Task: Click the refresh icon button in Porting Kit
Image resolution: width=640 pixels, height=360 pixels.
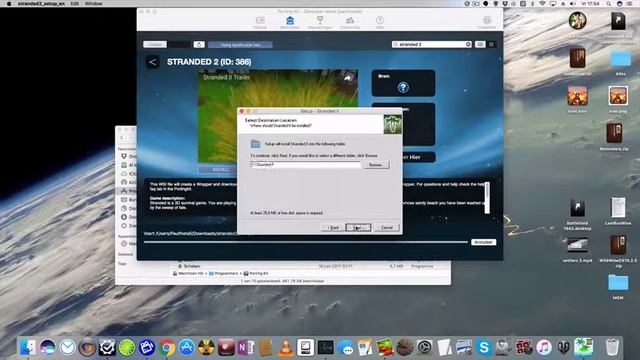Action: coord(199,44)
